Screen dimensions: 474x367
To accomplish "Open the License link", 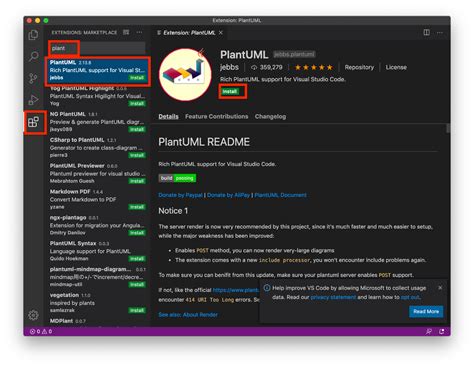I will (396, 67).
